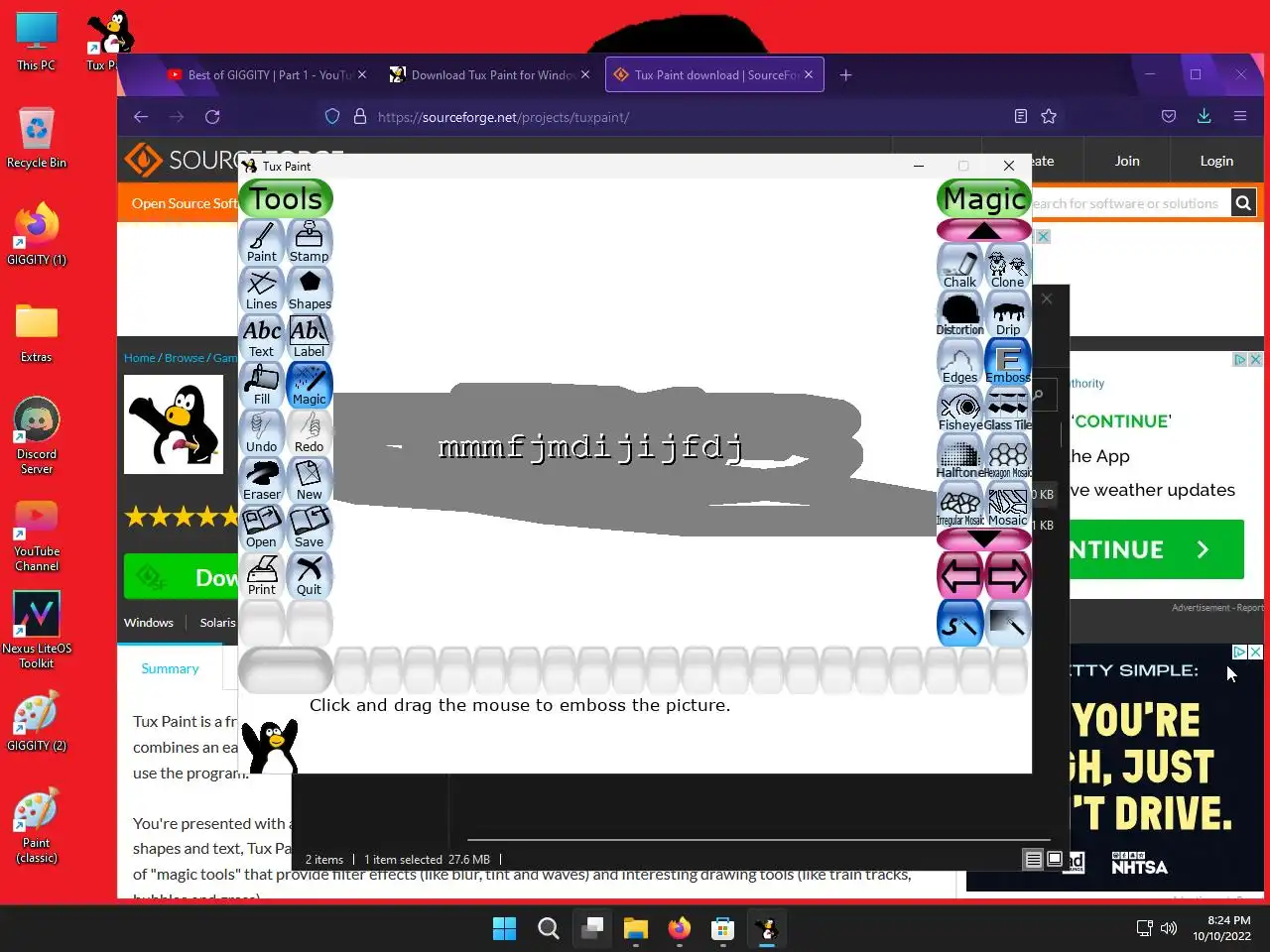Click the browser back arrow
Image resolution: width=1270 pixels, height=952 pixels.
click(141, 117)
